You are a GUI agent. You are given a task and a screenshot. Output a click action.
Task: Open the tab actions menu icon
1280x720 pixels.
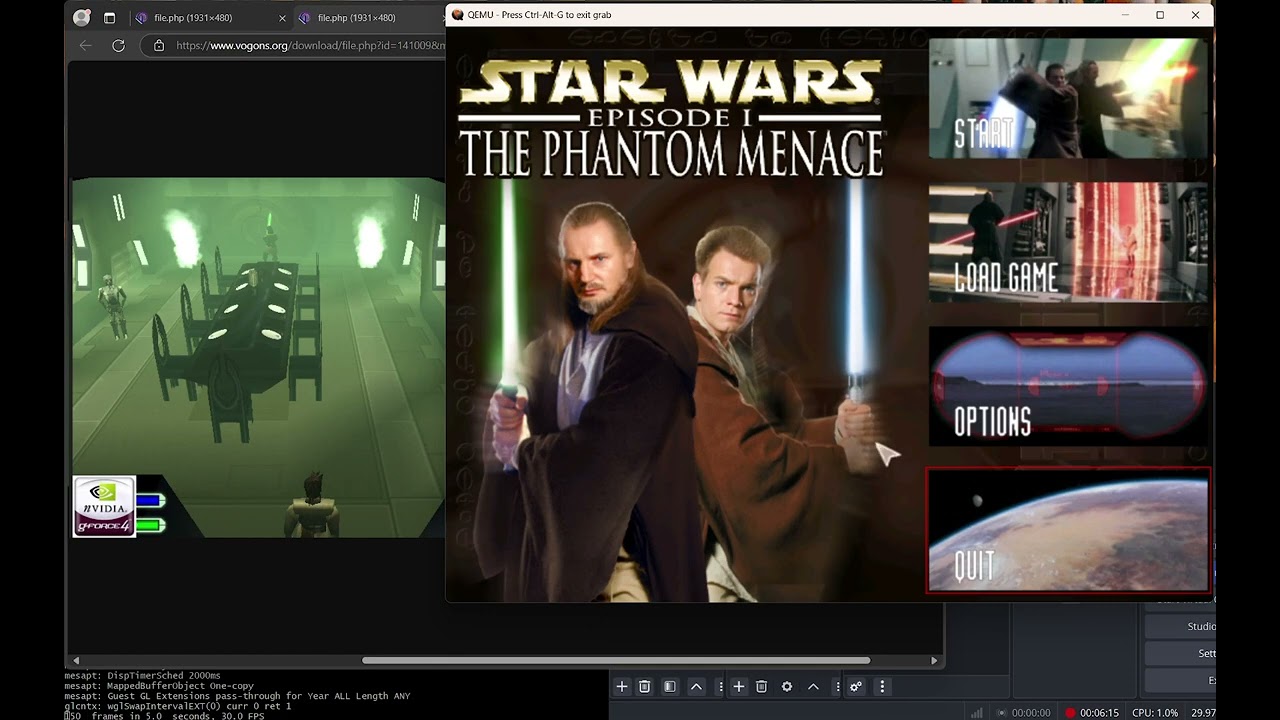coord(110,17)
